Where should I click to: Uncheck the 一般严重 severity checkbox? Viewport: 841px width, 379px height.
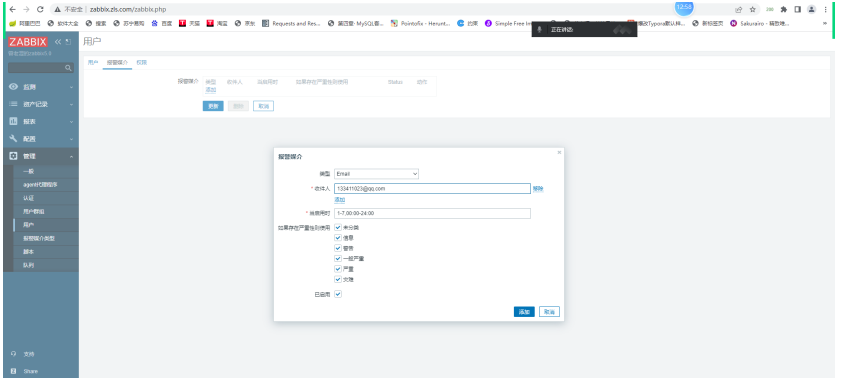(x=338, y=258)
